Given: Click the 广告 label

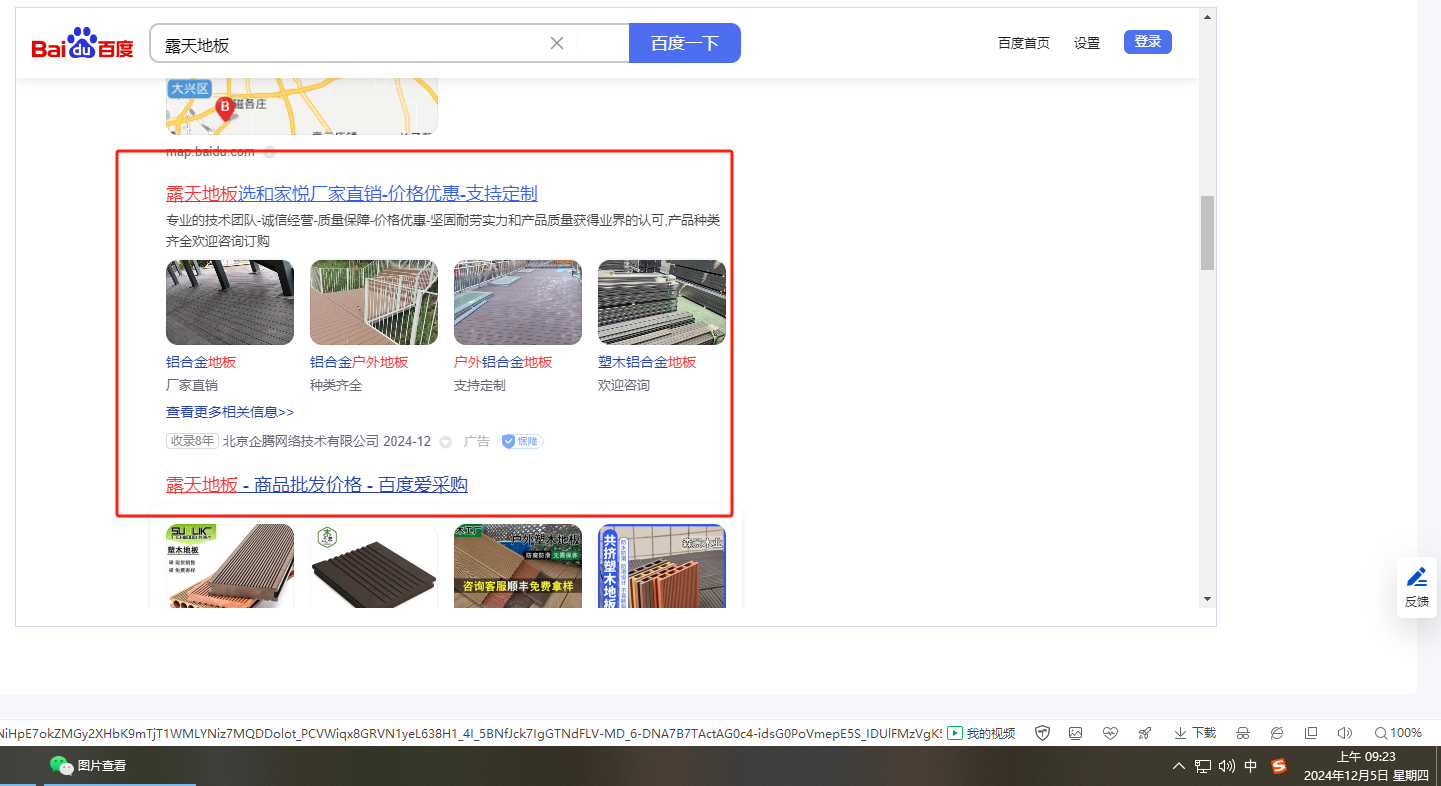Looking at the screenshot, I should click(477, 441).
